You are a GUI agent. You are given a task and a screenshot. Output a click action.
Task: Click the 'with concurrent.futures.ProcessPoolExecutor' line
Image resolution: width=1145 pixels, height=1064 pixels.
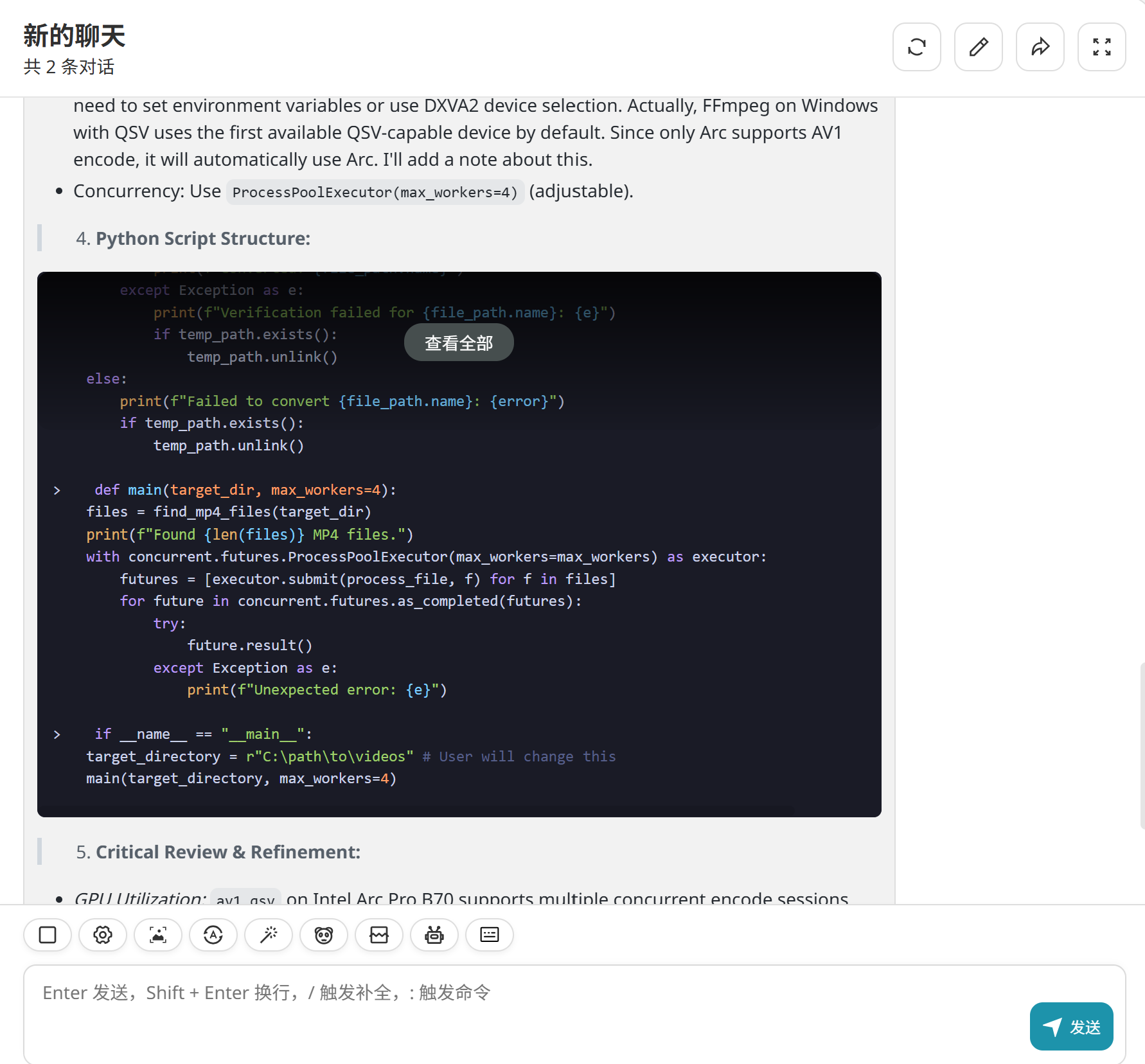tap(427, 557)
